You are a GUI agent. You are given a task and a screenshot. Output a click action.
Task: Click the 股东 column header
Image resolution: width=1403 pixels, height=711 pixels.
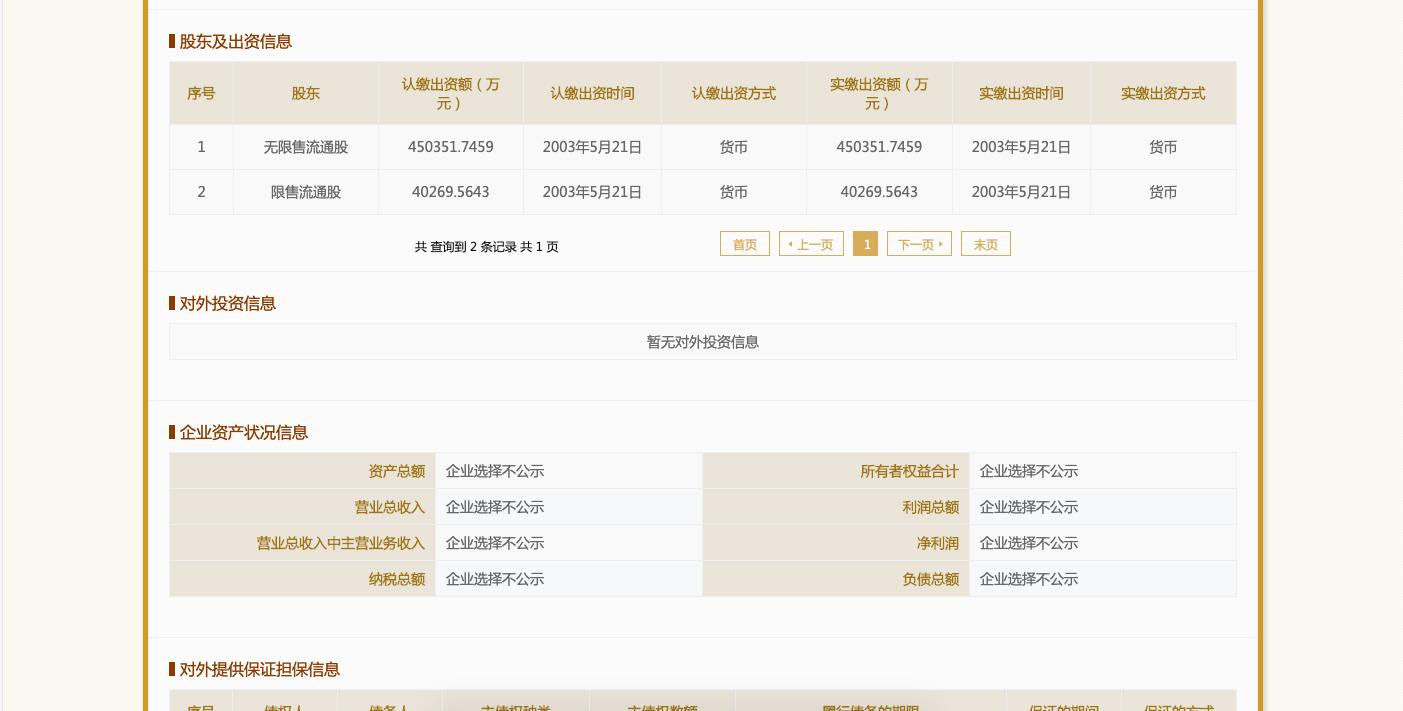(x=306, y=93)
